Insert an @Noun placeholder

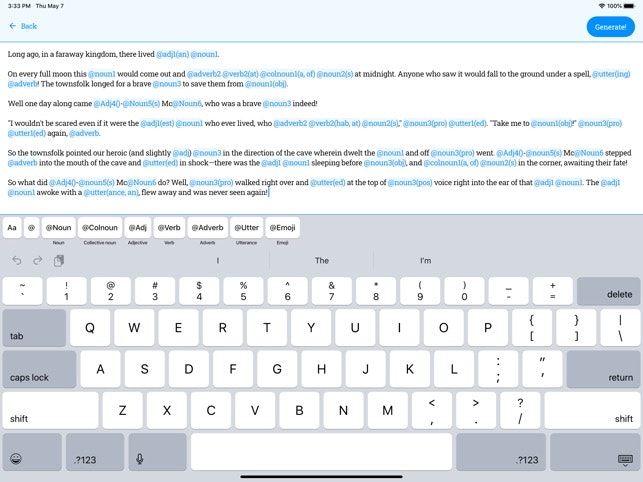point(59,228)
